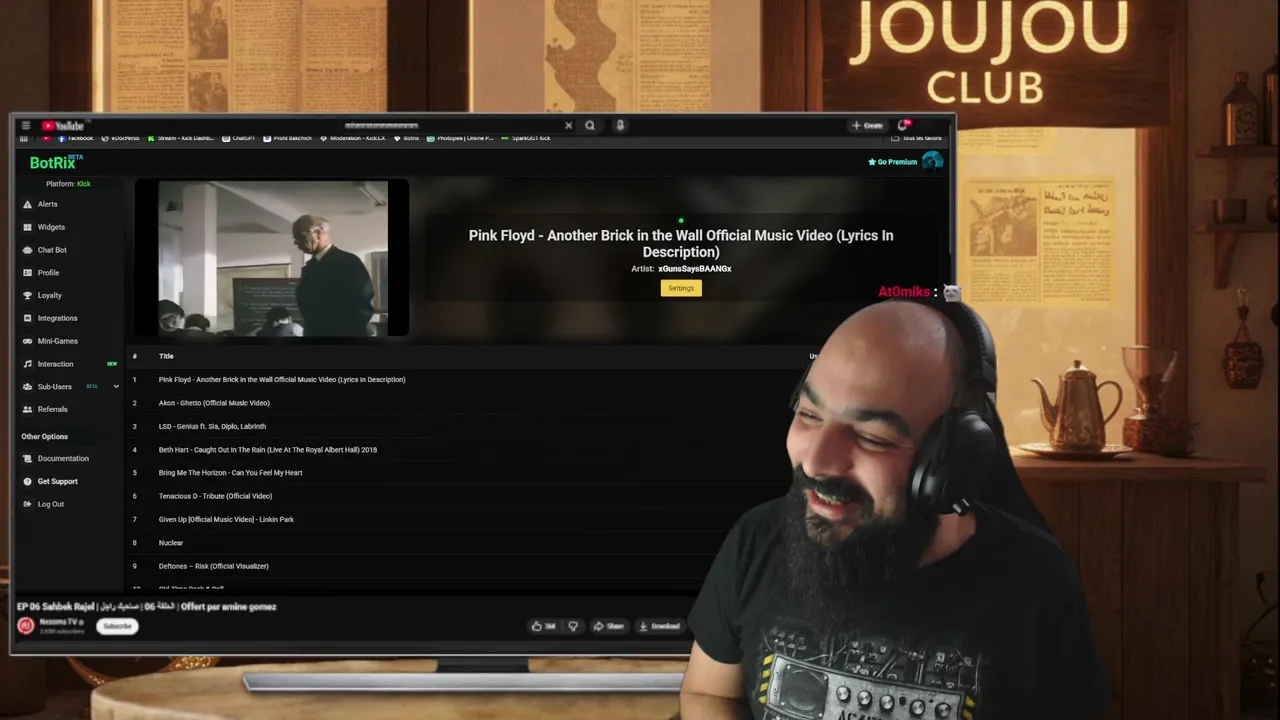Open the Moderation Kick bookmark
The image size is (1280, 720).
(355, 138)
